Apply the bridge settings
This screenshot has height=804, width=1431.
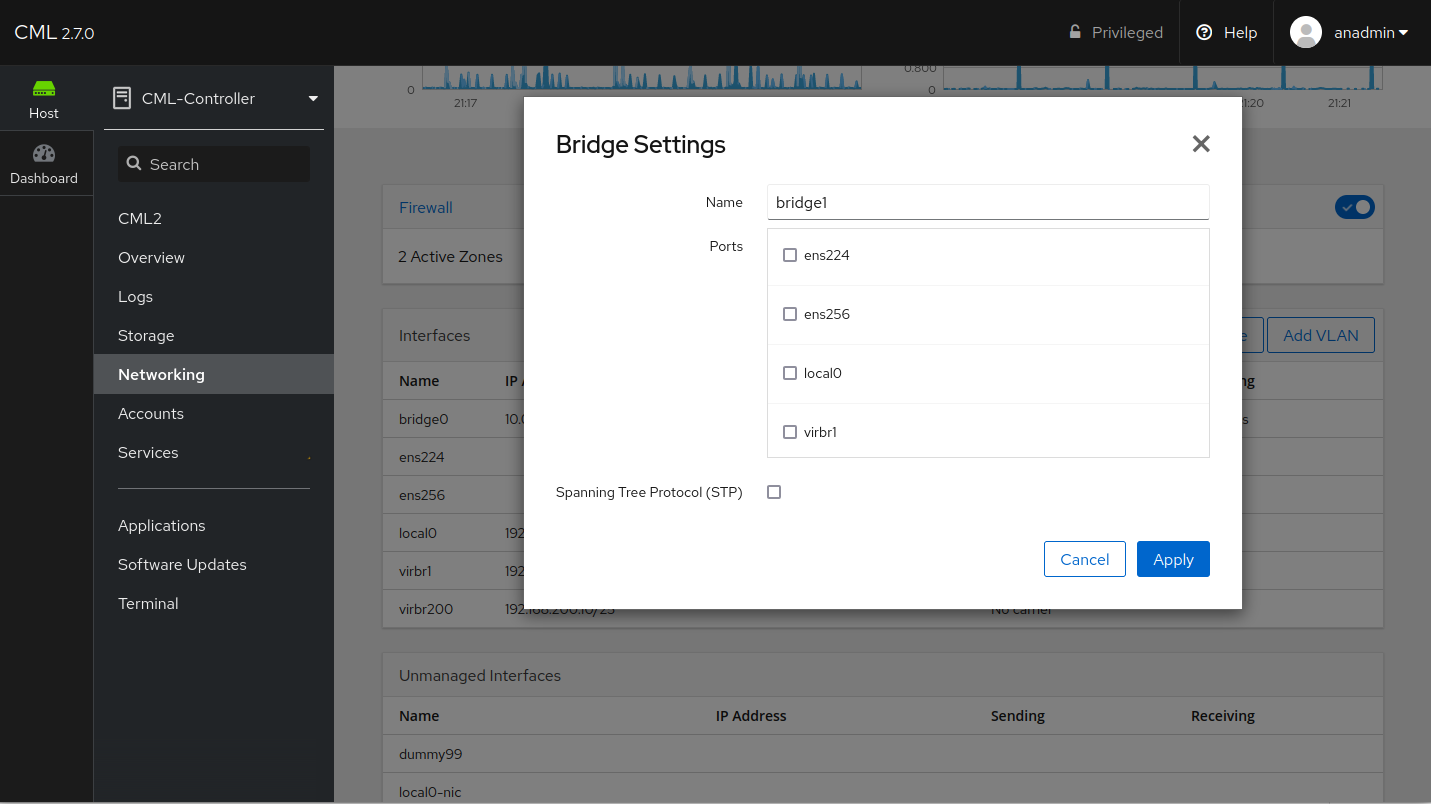pos(1173,559)
